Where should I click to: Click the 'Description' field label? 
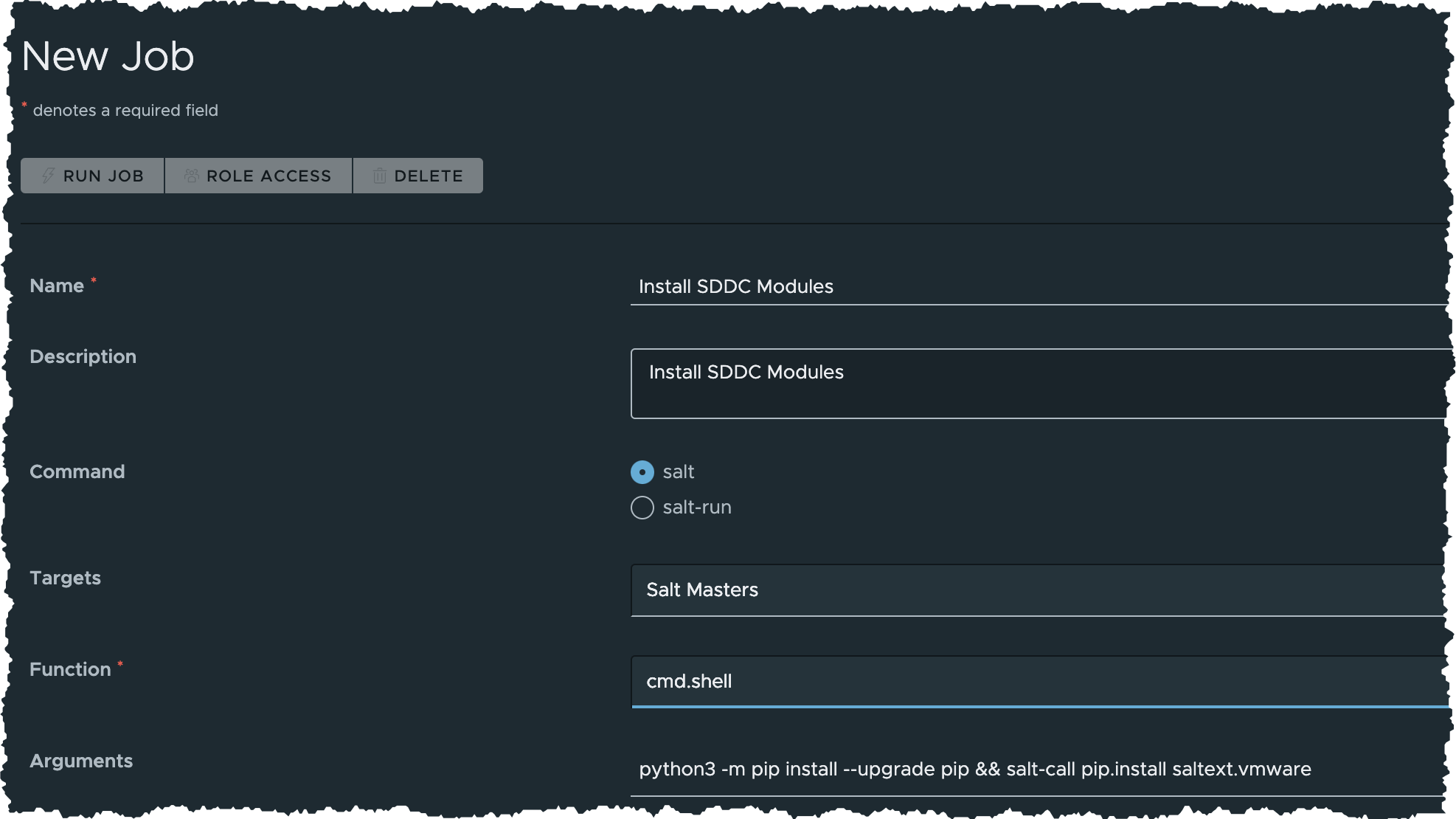point(83,356)
